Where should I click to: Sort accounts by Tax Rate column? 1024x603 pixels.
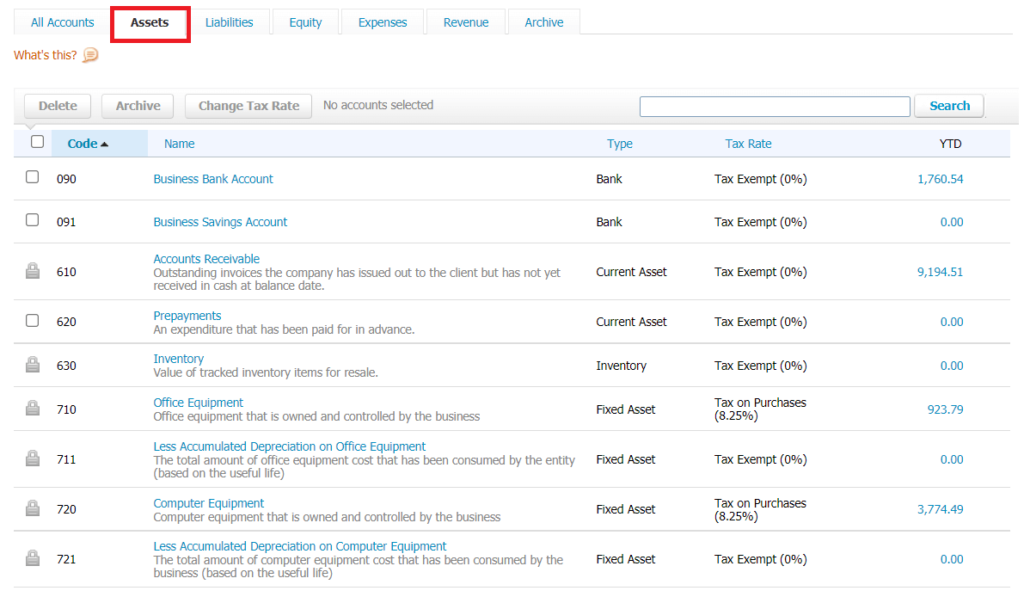[x=748, y=144]
